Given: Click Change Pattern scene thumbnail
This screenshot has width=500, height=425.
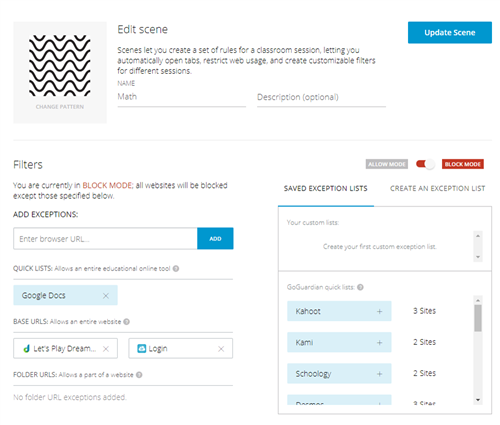Looking at the screenshot, I should coord(60,73).
